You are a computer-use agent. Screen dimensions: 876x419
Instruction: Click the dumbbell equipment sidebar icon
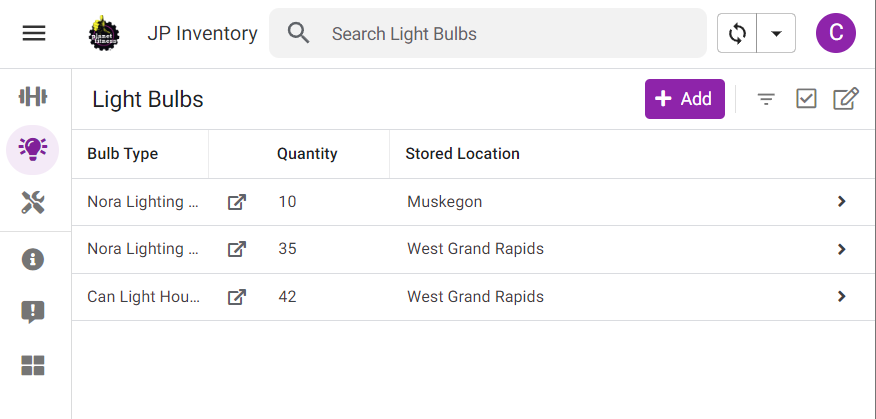(x=33, y=96)
